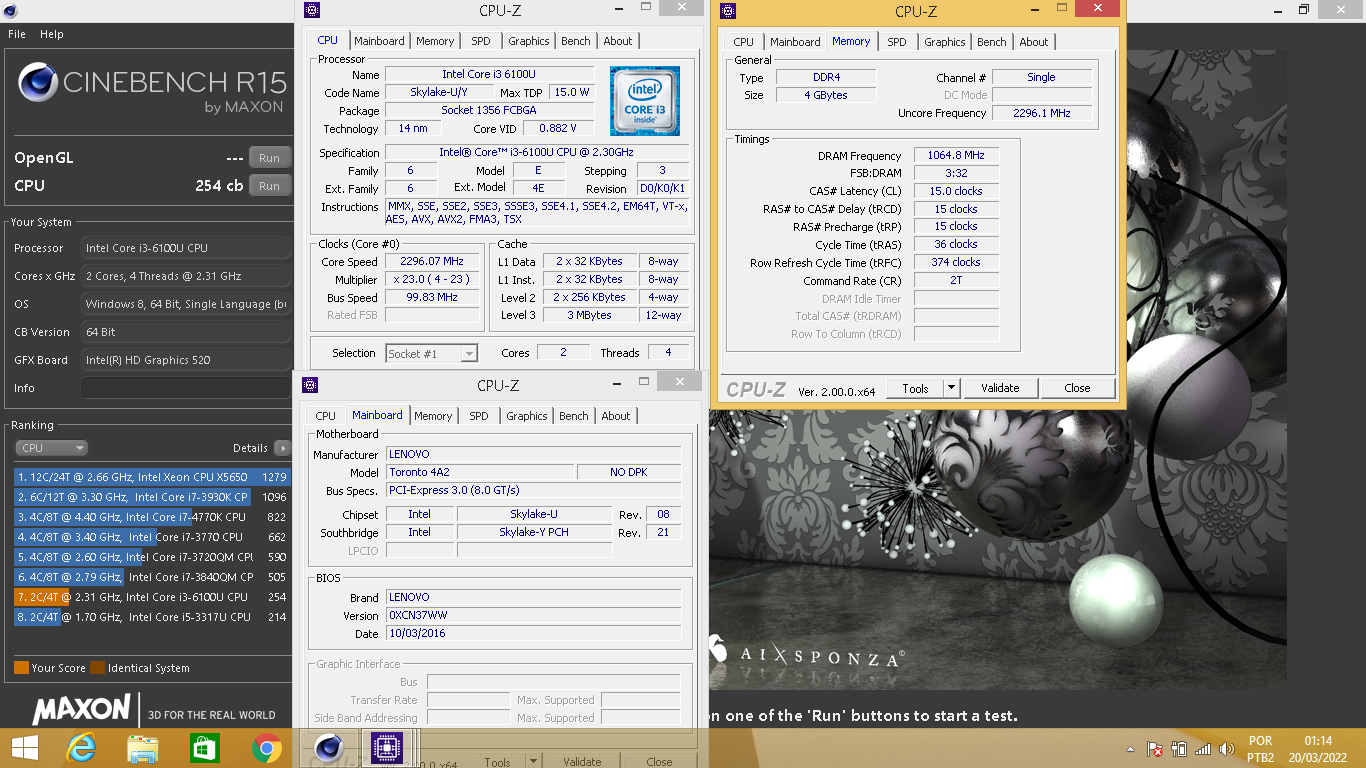Click the 1064.8 MHz DRAM Frequency value
The width and height of the screenshot is (1366, 768).
(x=956, y=156)
